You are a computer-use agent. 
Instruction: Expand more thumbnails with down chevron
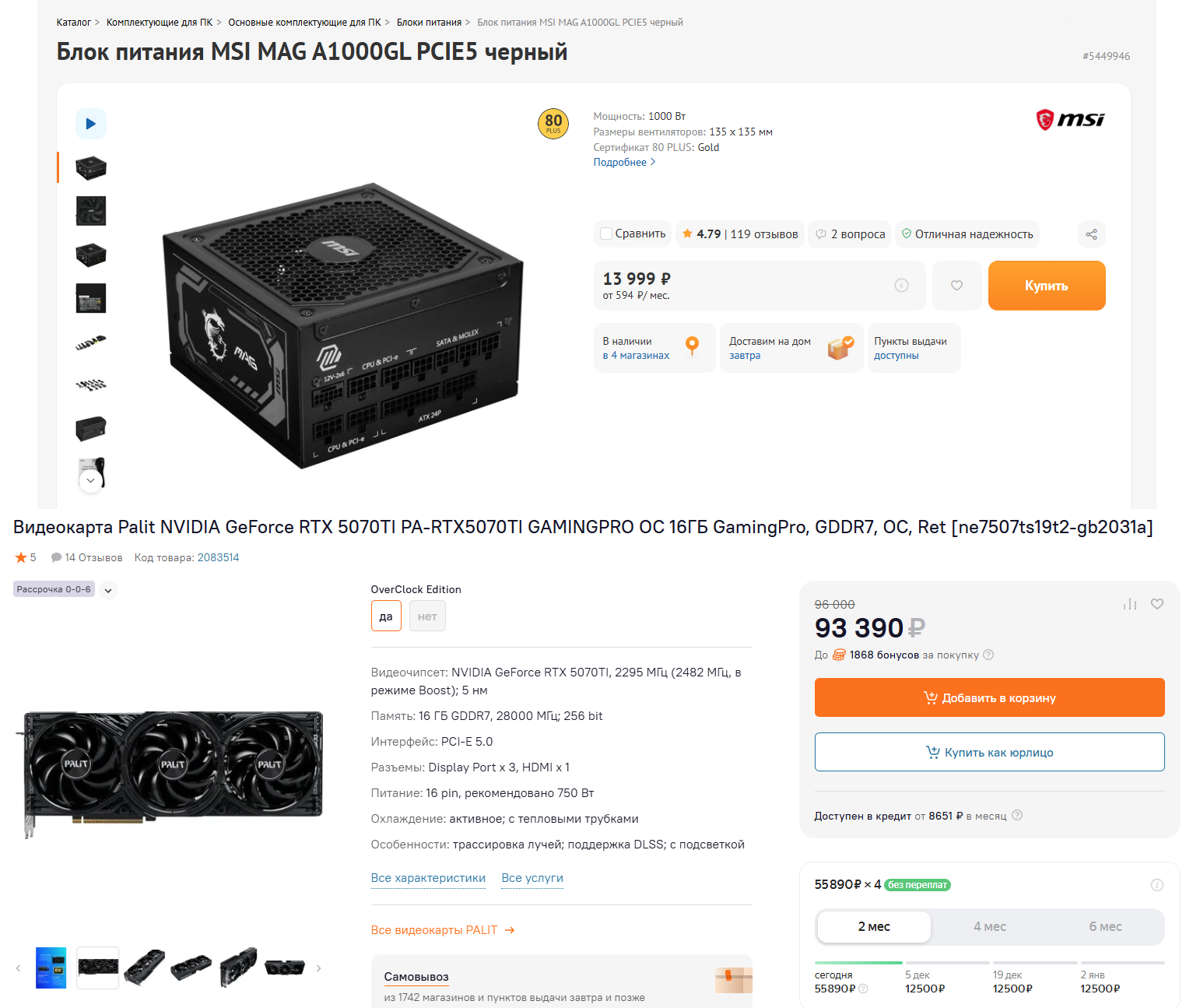click(91, 480)
